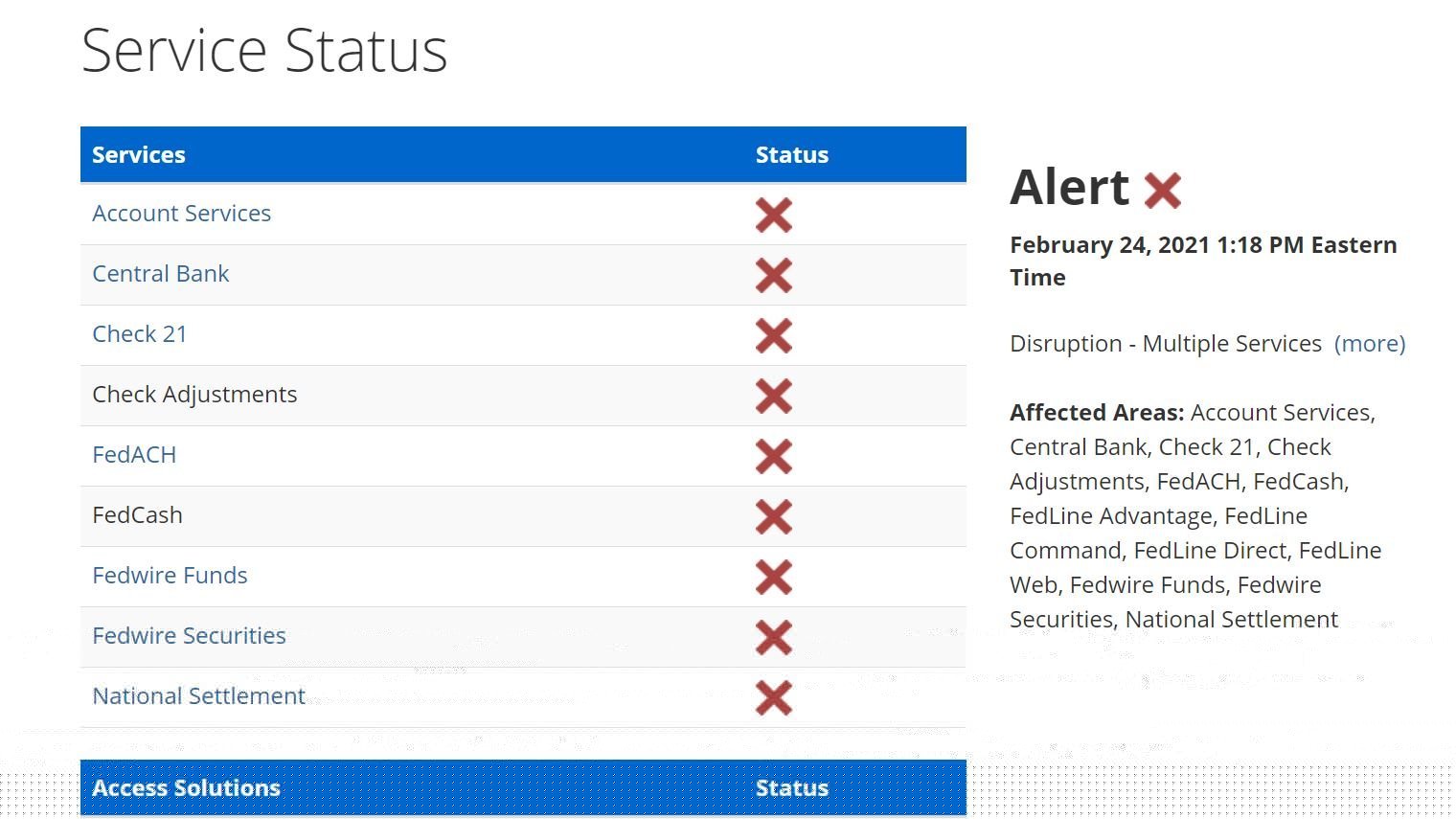Image resolution: width=1456 pixels, height=819 pixels.
Task: Click the Access Solutions table header
Action: pos(186,787)
